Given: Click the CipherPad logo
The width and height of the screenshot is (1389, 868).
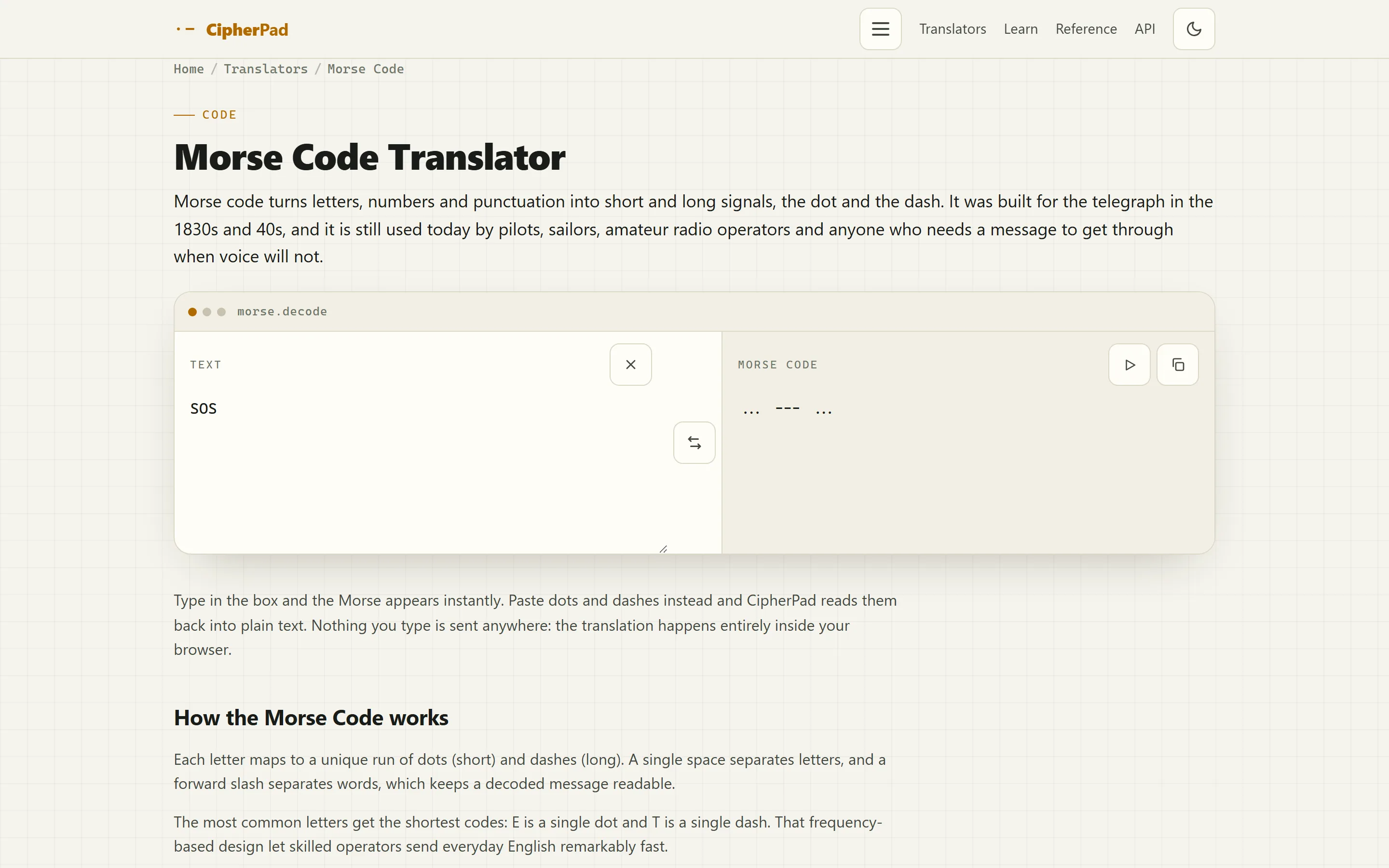Looking at the screenshot, I should pos(232,29).
